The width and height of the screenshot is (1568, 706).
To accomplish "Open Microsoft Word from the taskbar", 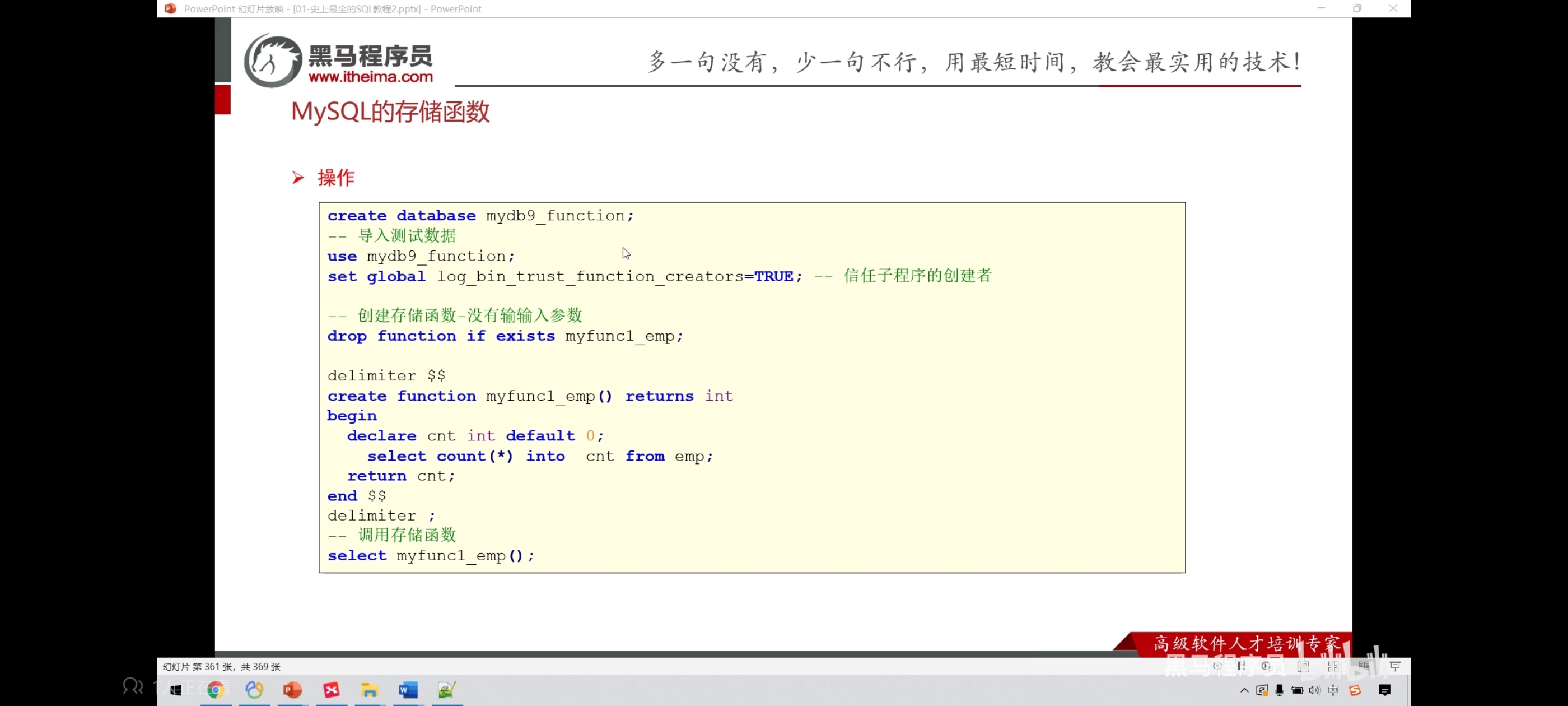I will [x=408, y=690].
